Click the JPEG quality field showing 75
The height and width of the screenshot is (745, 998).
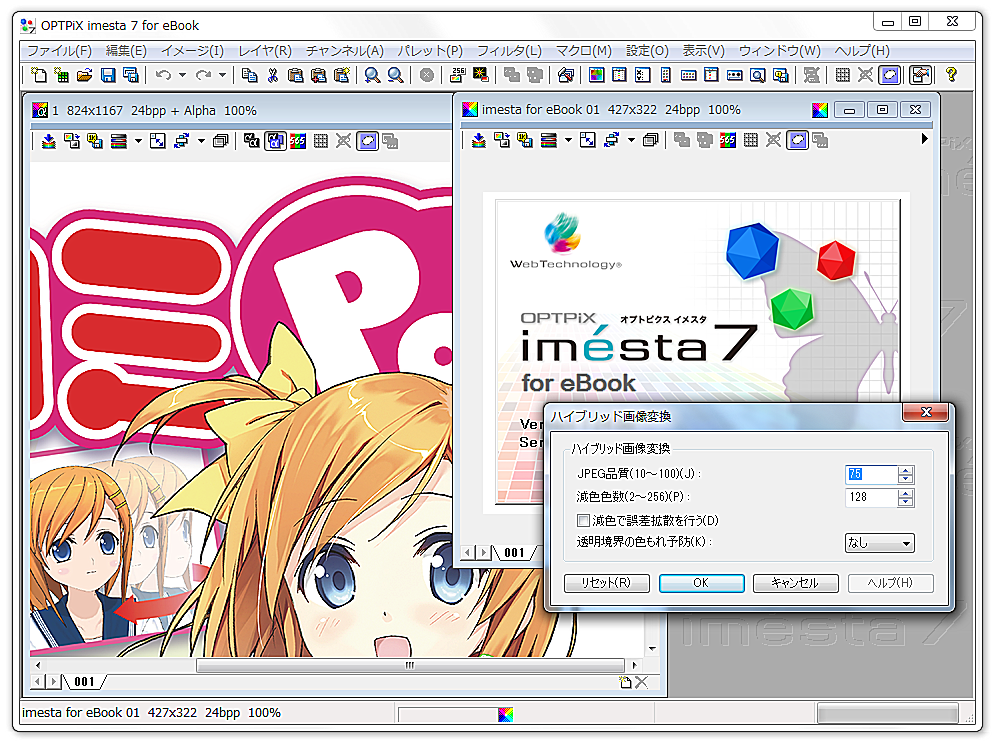[871, 475]
